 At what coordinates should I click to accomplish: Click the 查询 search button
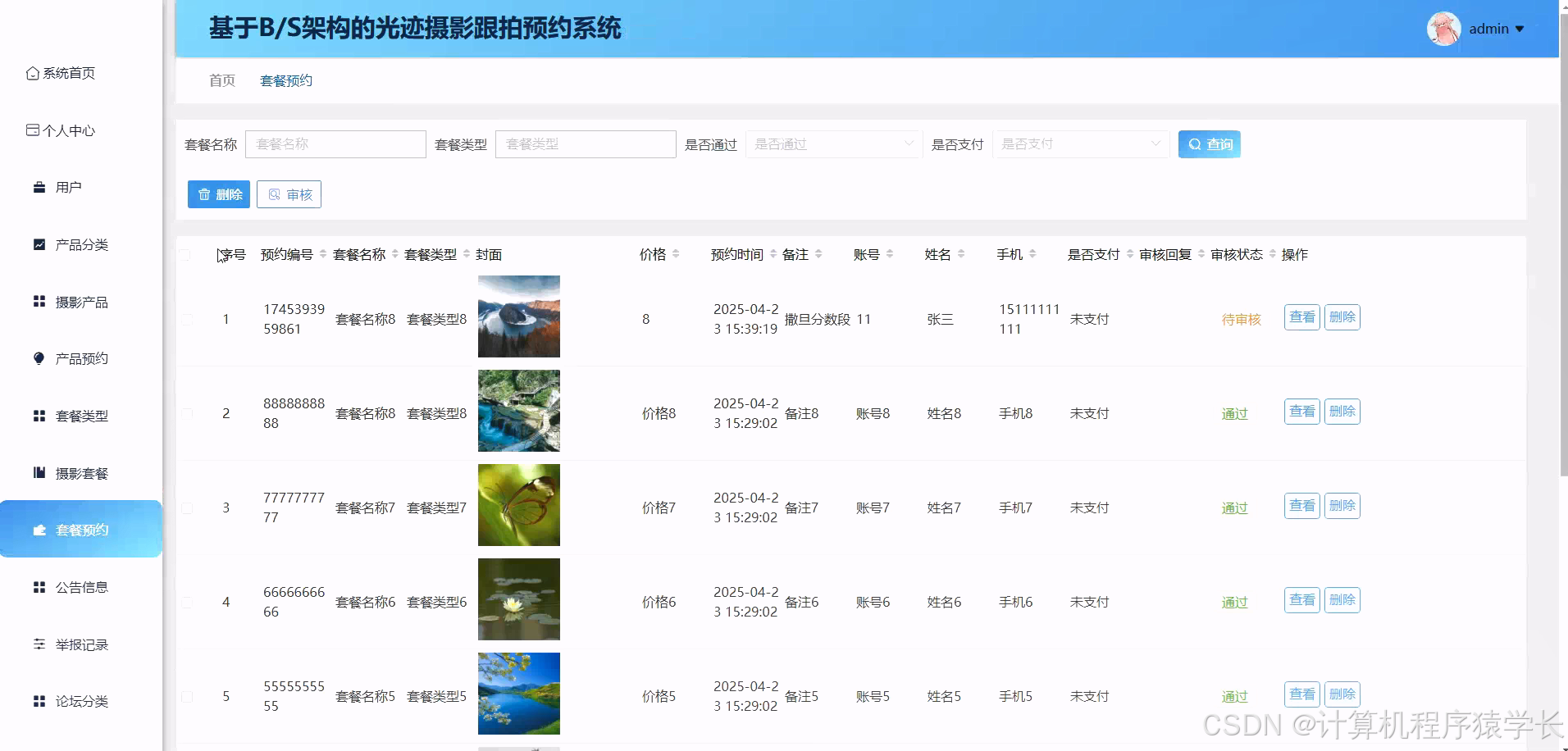coord(1209,143)
